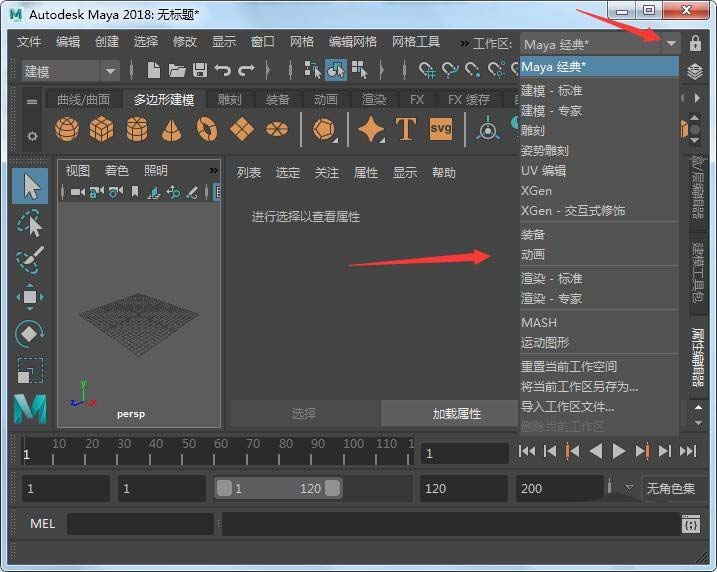Viewport: 717px width, 572px height.
Task: Add polygon Type text tool
Action: [406, 129]
